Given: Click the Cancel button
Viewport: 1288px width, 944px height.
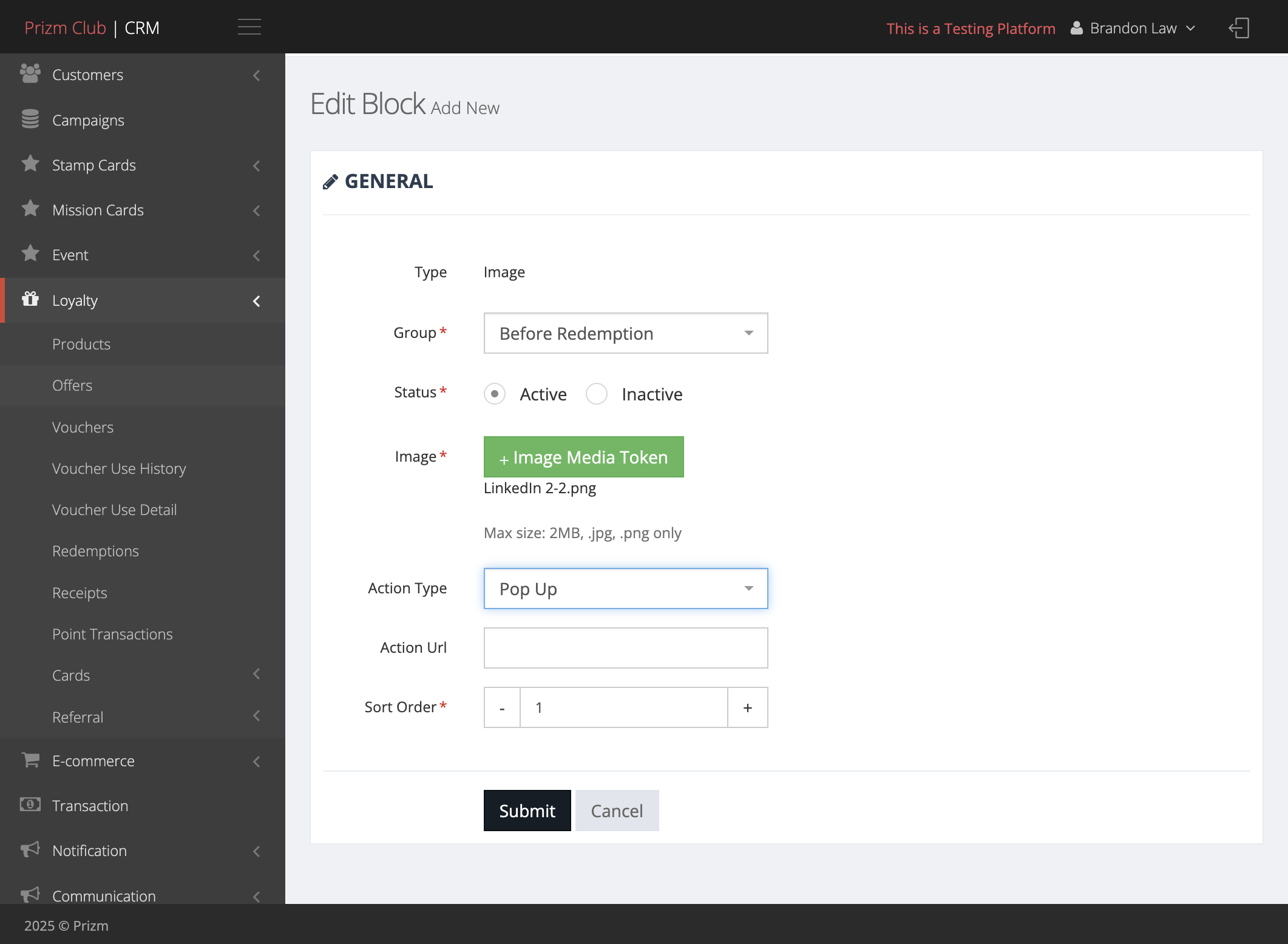Looking at the screenshot, I should click(x=617, y=811).
